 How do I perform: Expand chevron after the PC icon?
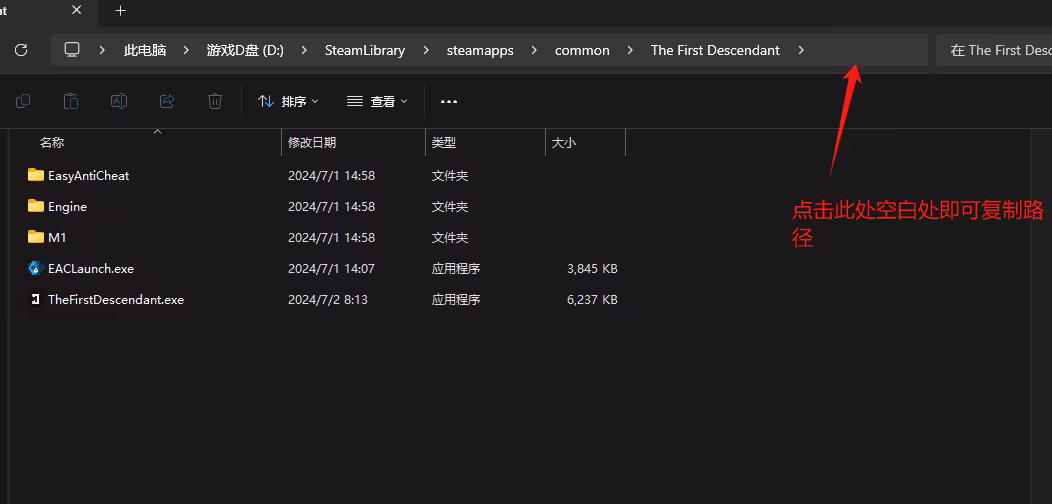coord(103,50)
